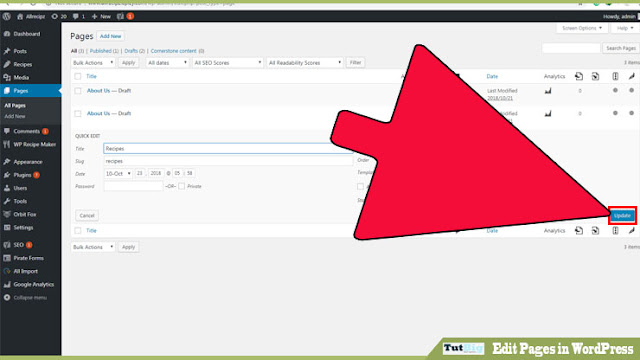The width and height of the screenshot is (640, 360).
Task: Click All Pages submenu link
Action: [x=15, y=105]
